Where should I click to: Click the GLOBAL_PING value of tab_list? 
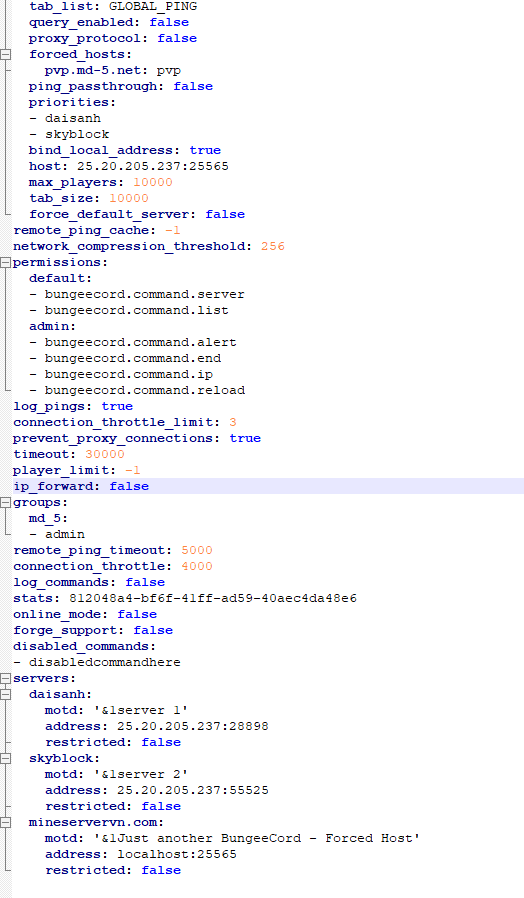click(152, 6)
